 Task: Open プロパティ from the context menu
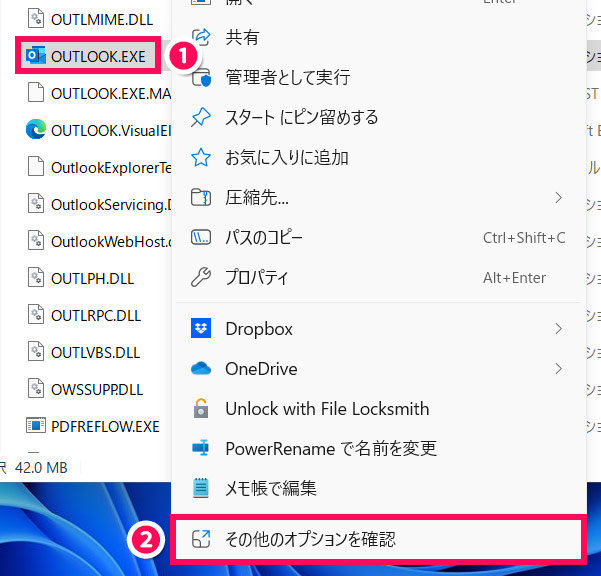tap(379, 277)
